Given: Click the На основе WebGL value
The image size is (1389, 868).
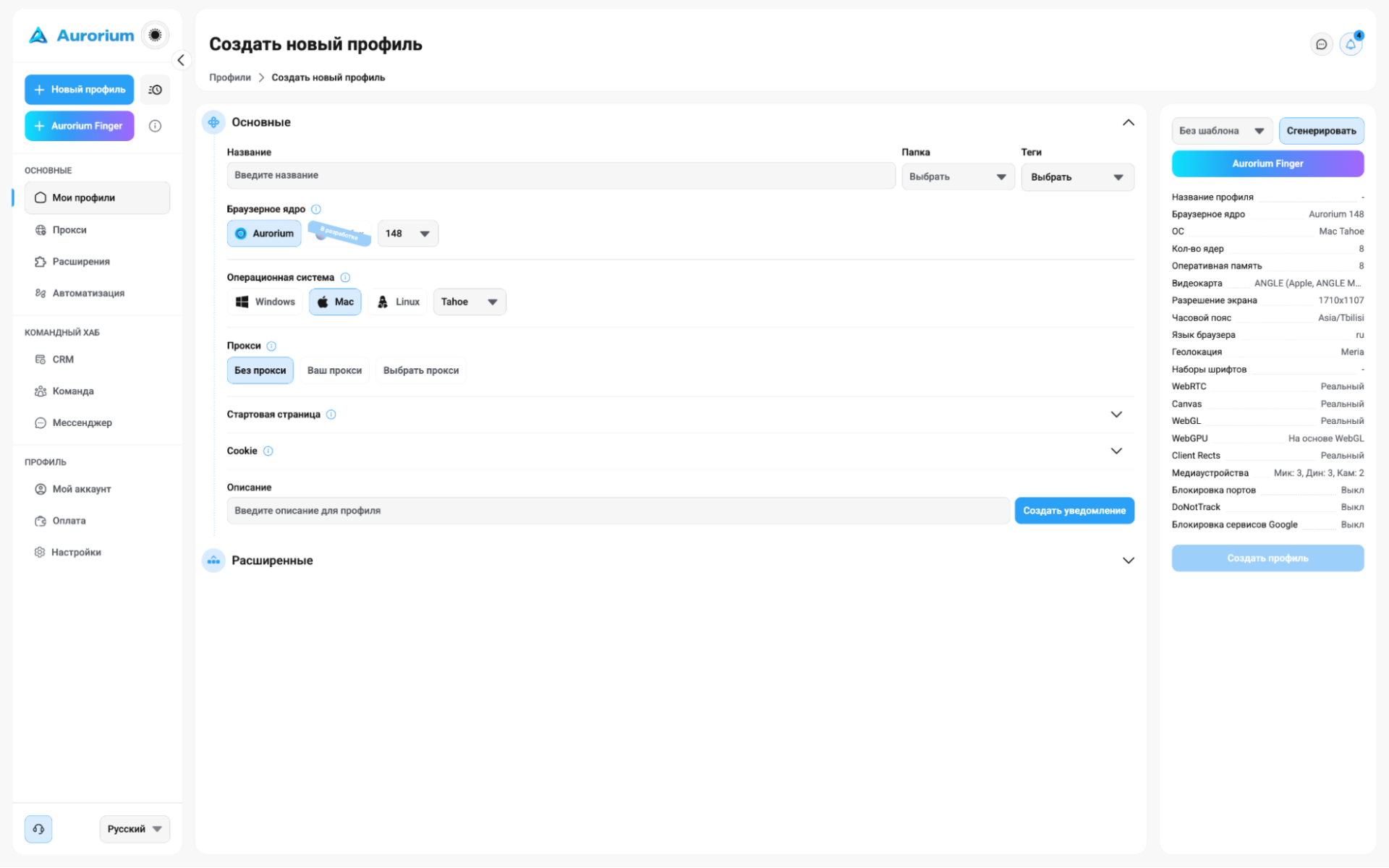Looking at the screenshot, I should click(x=1326, y=438).
